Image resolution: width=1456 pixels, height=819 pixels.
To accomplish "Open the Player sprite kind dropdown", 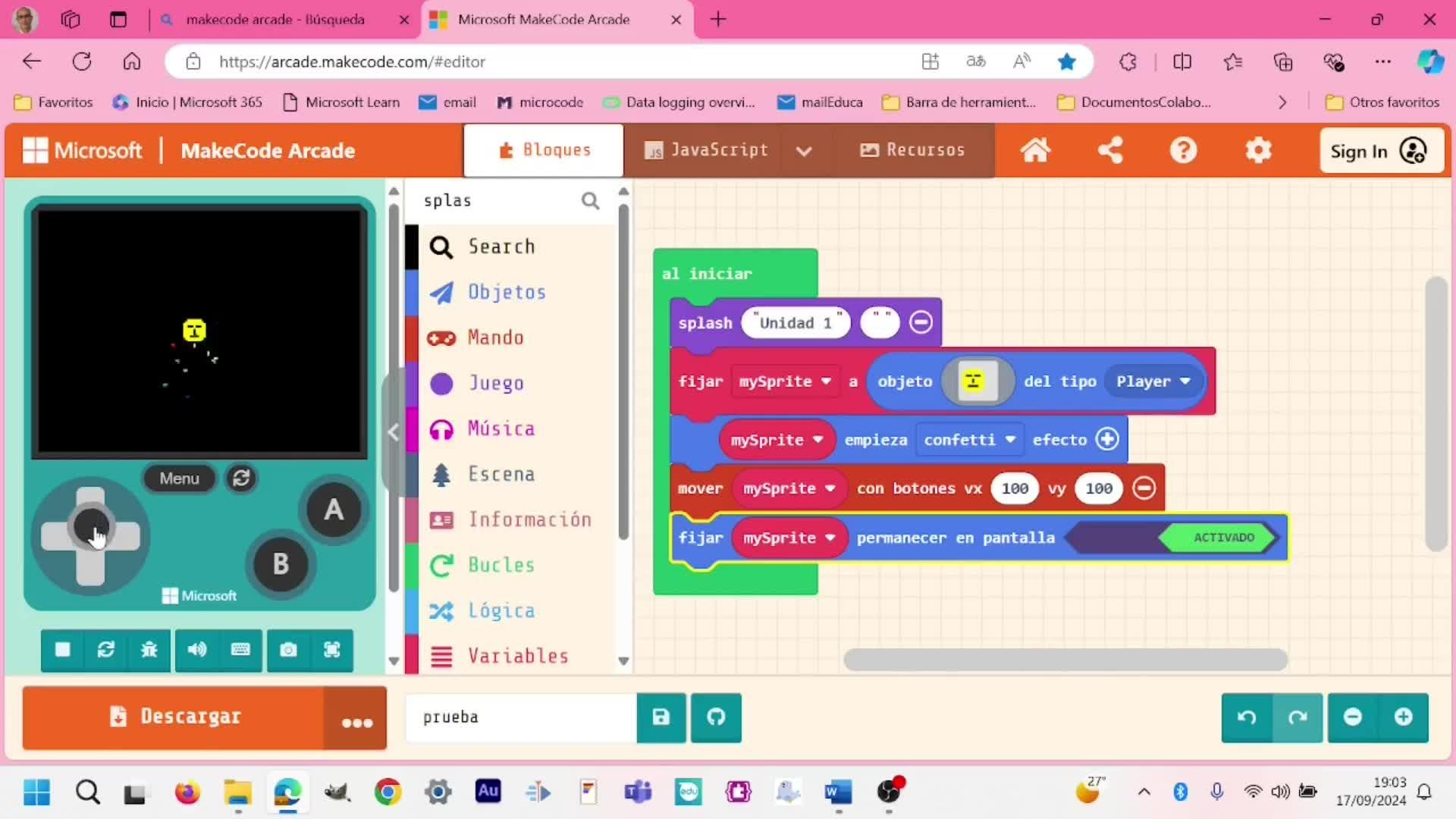I will coord(1153,381).
